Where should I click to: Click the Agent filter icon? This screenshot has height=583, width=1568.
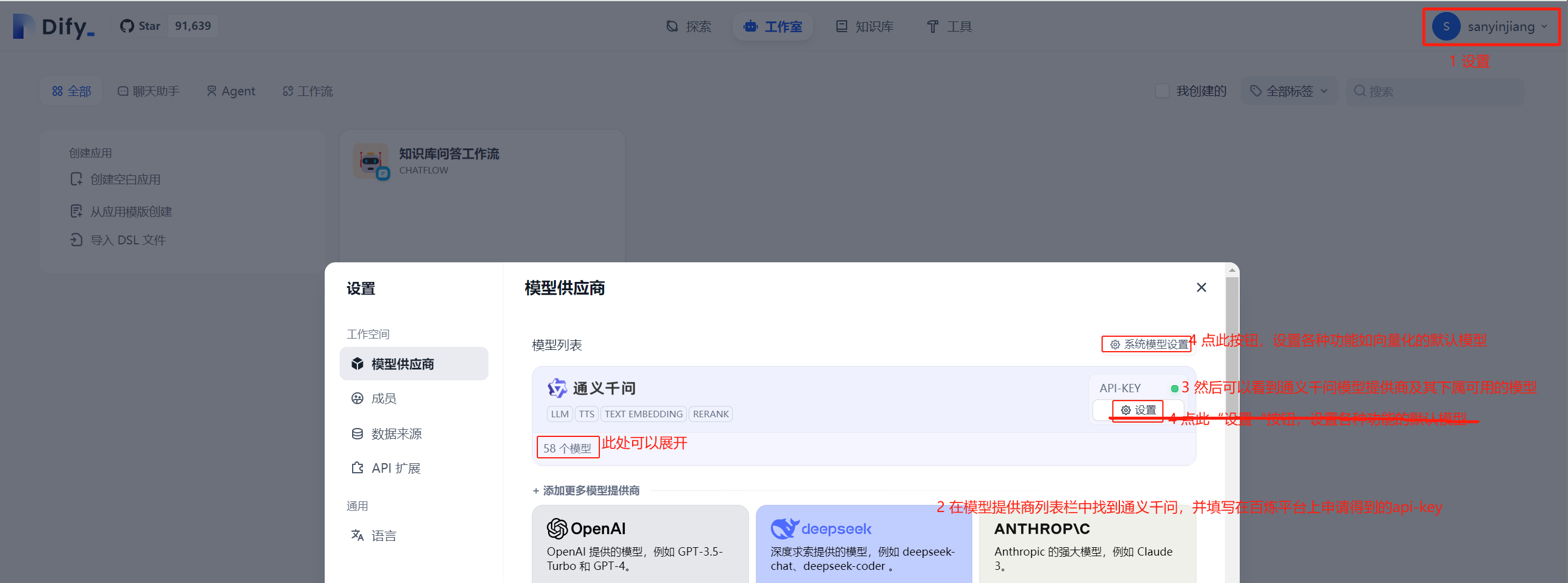pos(211,91)
